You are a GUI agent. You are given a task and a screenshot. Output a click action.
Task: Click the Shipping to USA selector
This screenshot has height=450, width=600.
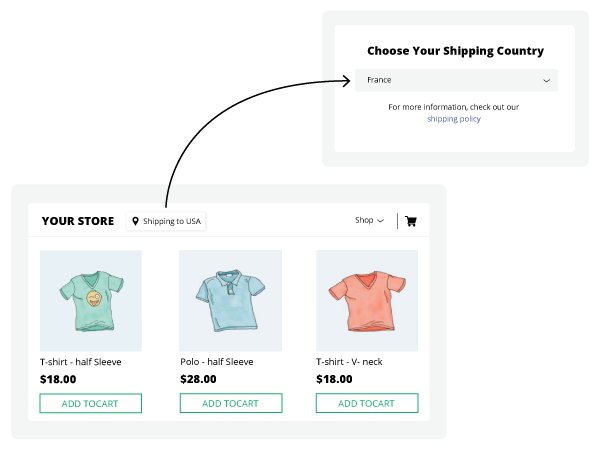click(166, 221)
